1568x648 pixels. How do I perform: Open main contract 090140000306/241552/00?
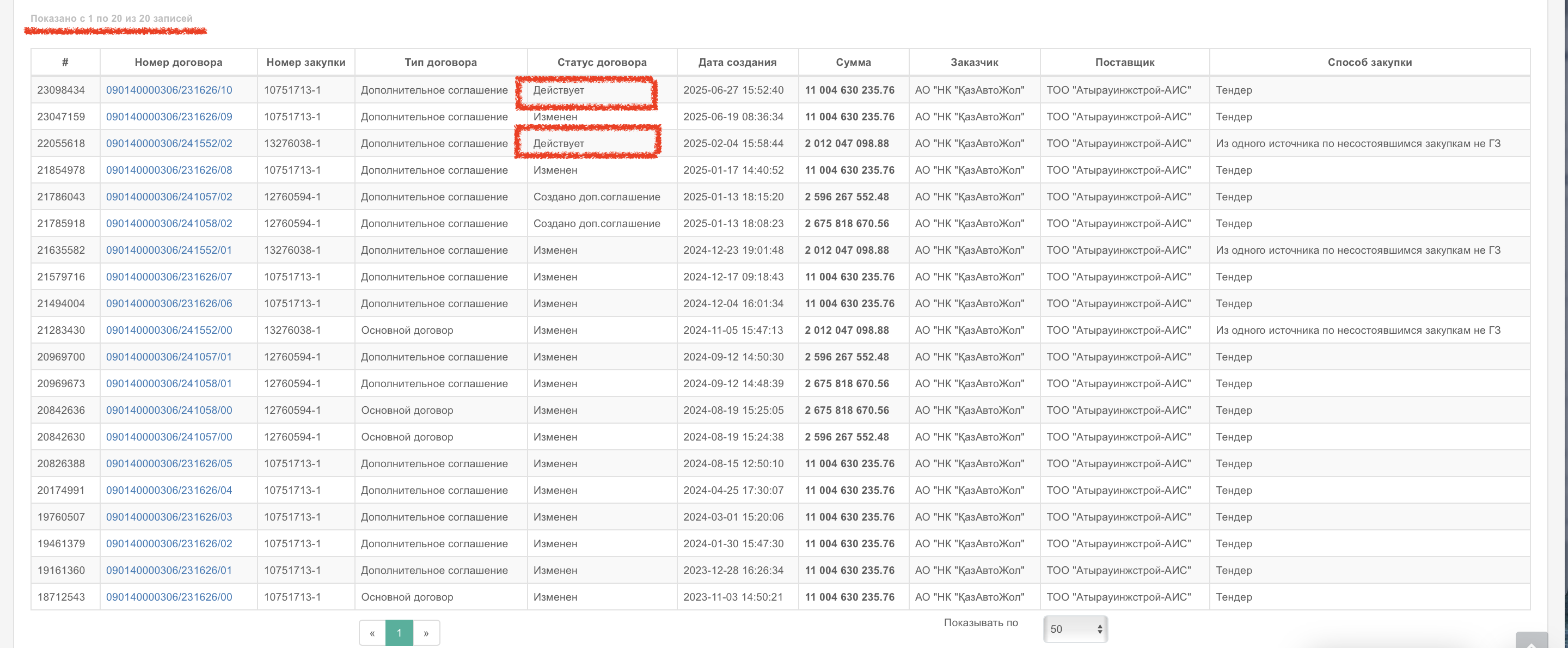point(169,330)
